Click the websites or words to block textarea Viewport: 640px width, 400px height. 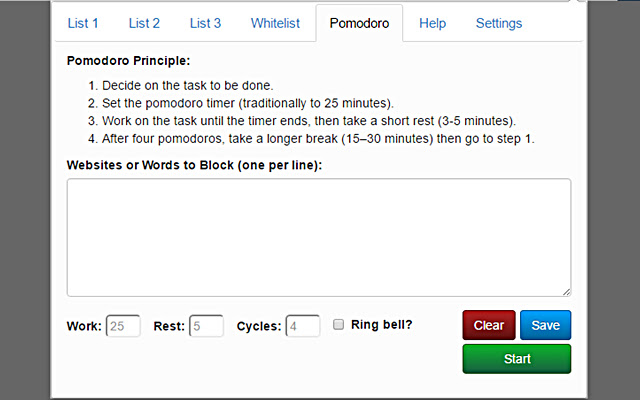tap(318, 237)
